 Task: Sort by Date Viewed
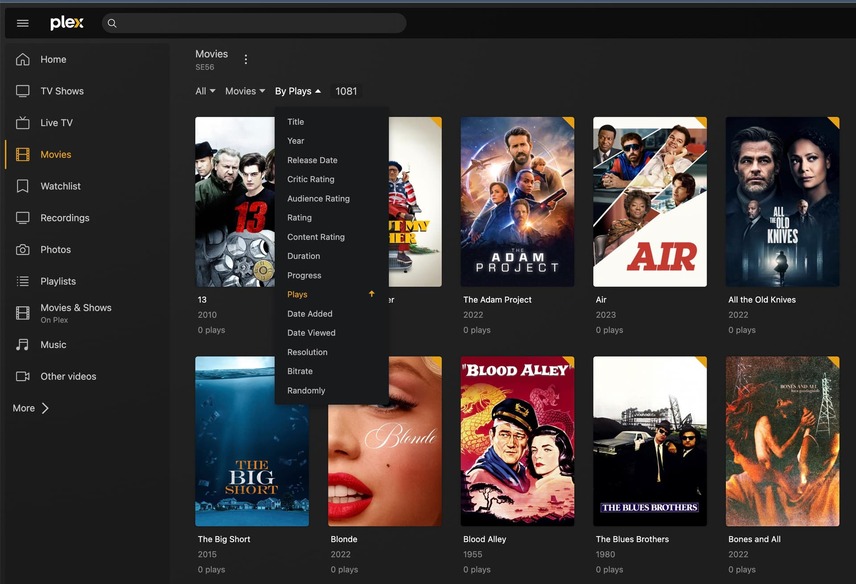[x=311, y=333]
